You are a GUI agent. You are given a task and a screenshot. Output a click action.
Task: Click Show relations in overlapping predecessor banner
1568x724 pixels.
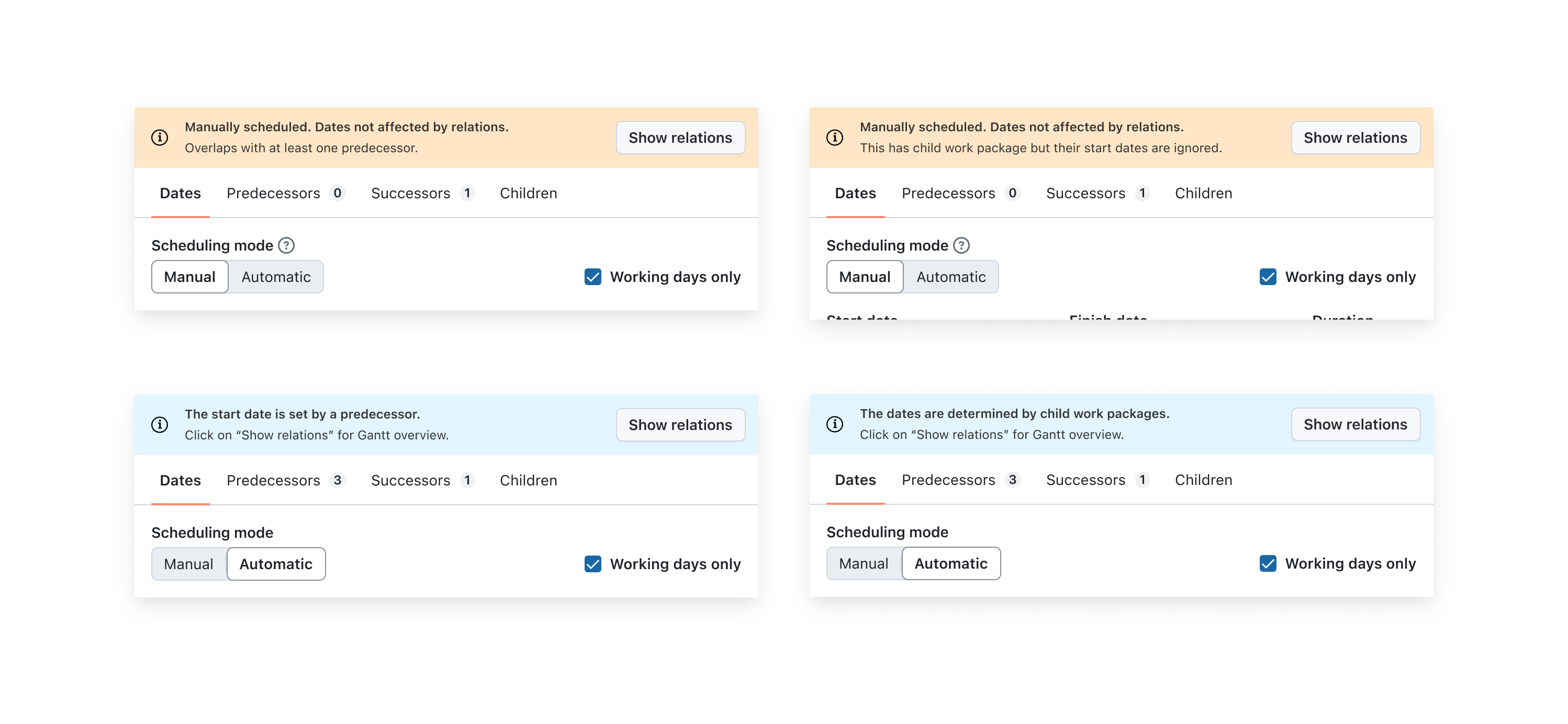pyautogui.click(x=680, y=138)
